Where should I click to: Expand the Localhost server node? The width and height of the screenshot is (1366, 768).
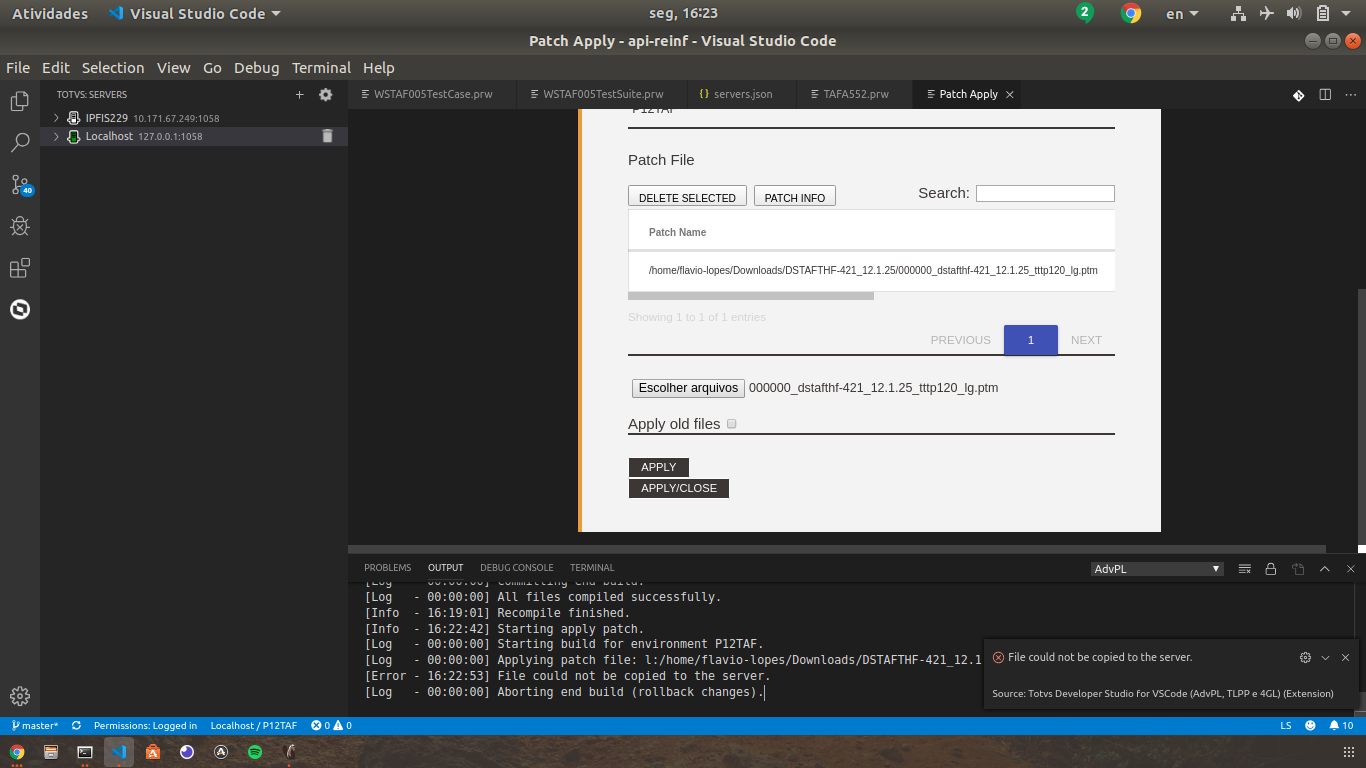point(56,136)
